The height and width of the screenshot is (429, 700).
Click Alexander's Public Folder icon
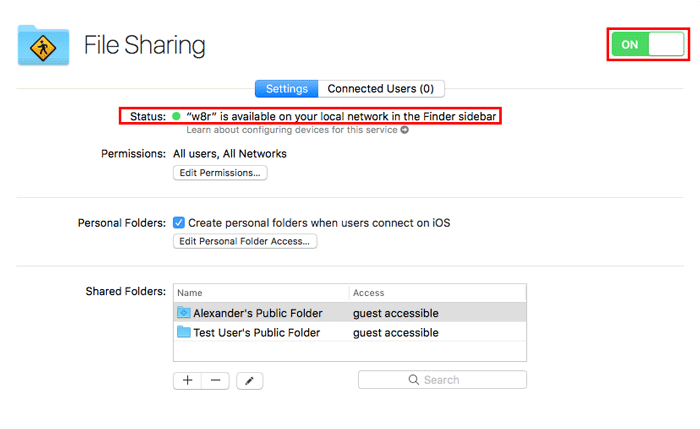(183, 312)
